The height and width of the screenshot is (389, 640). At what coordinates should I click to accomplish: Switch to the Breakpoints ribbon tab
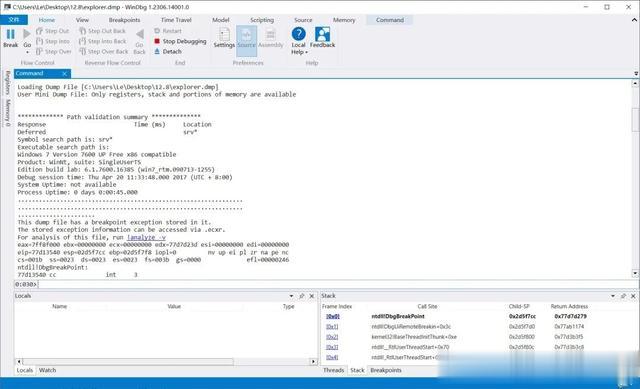pos(124,20)
